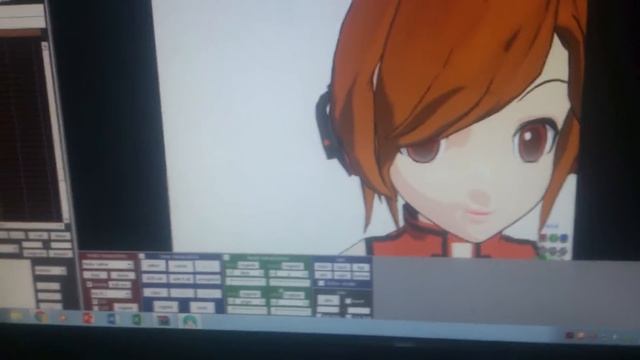This screenshot has height=360, width=640.
Task: Open the second dropdown in the red model panel
Action: tap(110, 294)
